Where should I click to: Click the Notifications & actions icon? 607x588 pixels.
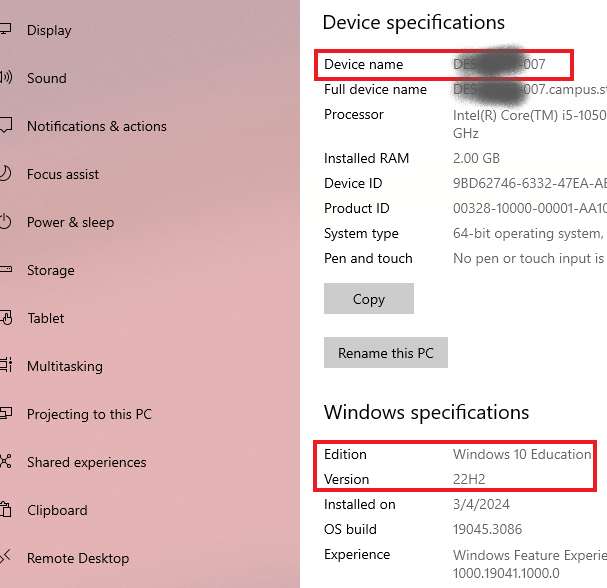[x=6, y=125]
